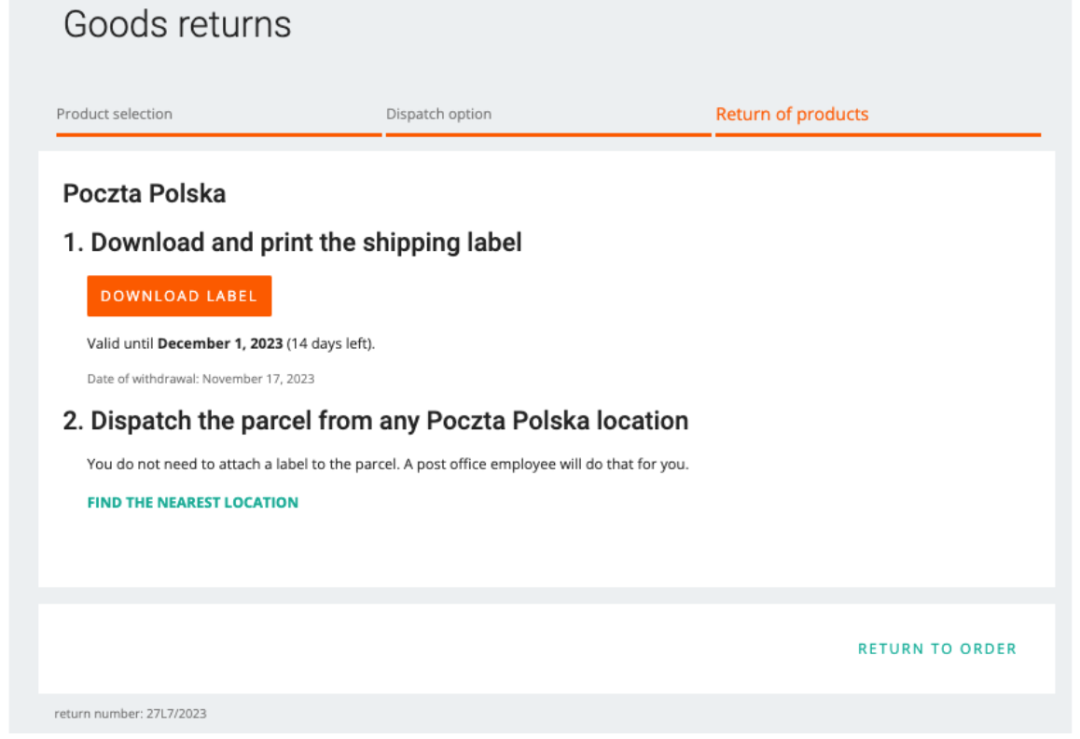
Task: Click the empty white panel beside Return to Order
Action: point(440,649)
